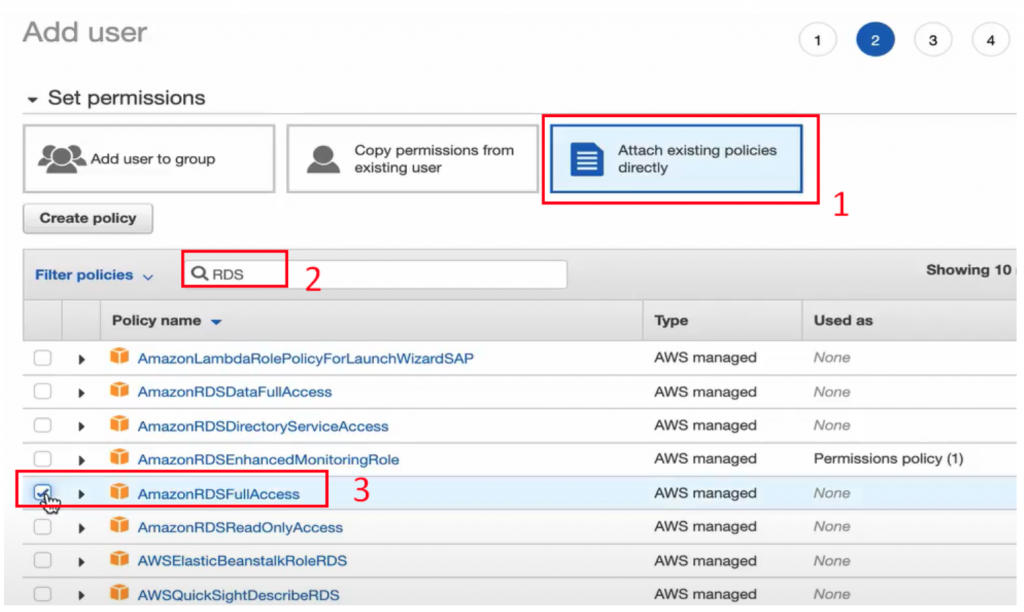Viewport: 1024px width, 612px height.
Task: Open the AmazonRDSFullAccess policy link
Action: (218, 494)
